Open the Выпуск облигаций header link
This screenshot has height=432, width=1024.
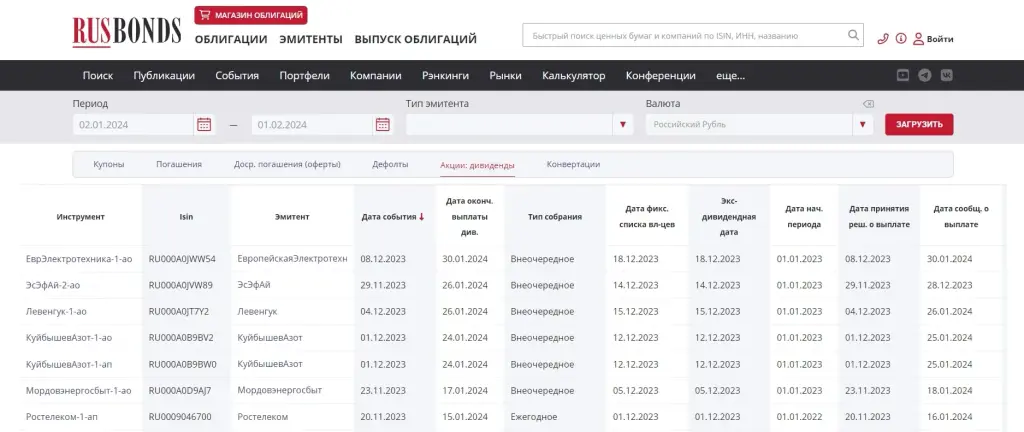point(415,39)
